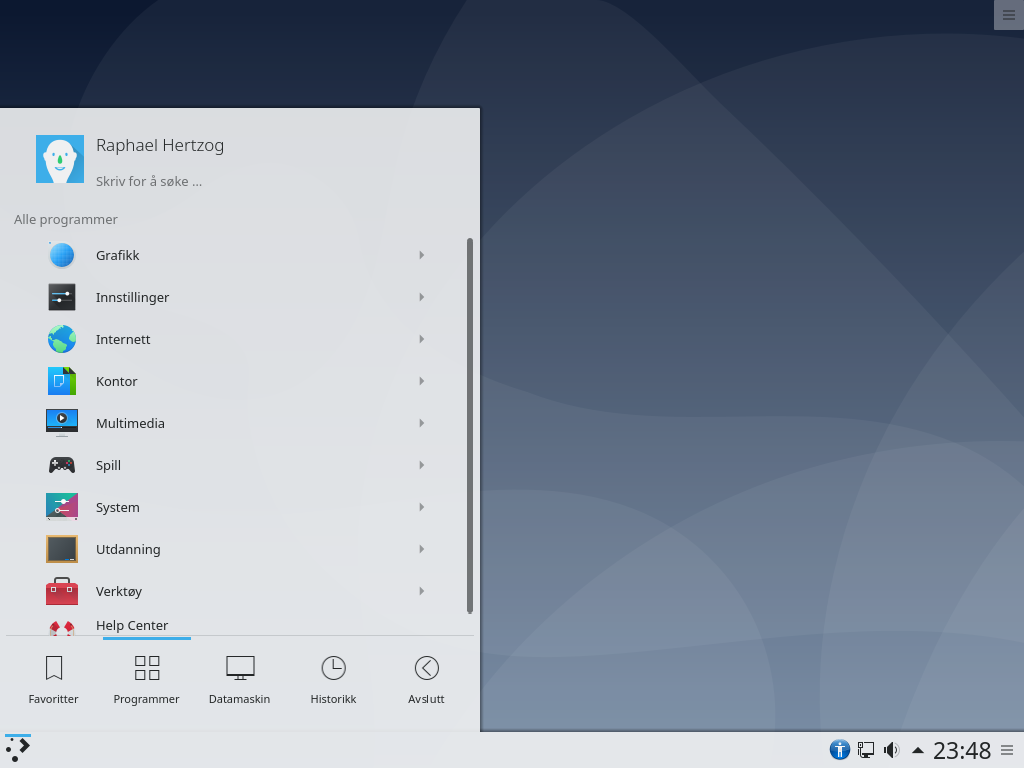Click the volume speaker tray icon

click(x=891, y=750)
